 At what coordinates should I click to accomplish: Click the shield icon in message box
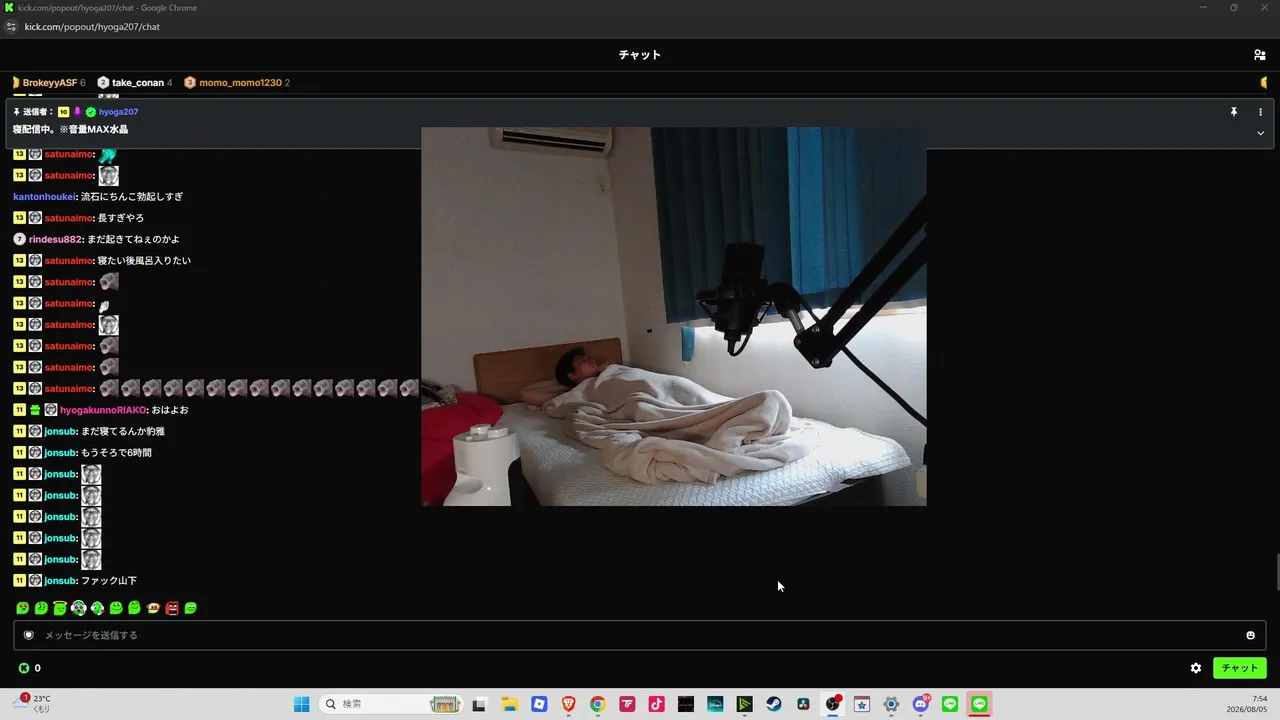coord(29,635)
